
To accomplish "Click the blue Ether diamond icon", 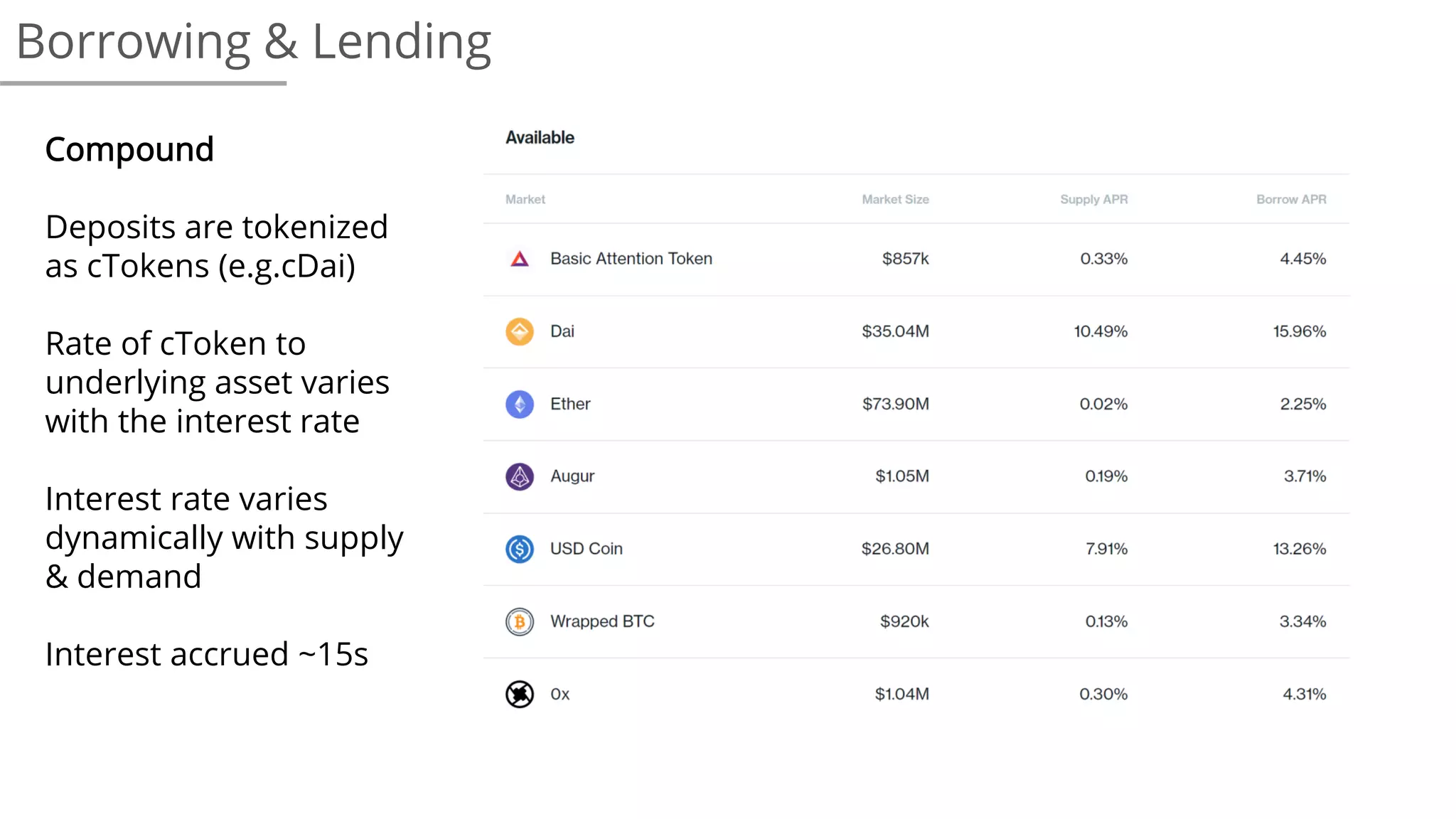I will 520,404.
